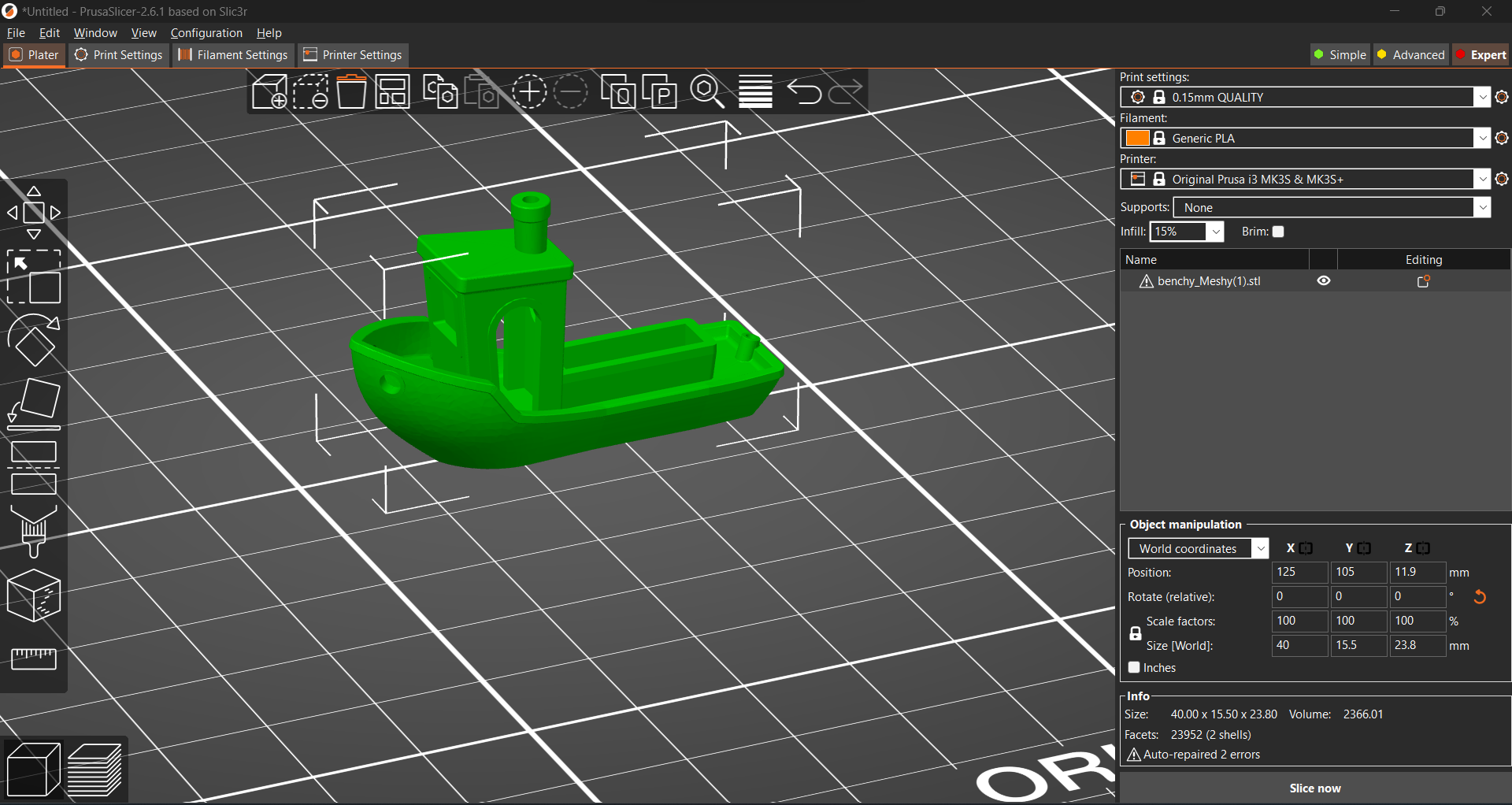Click the Add instance plus icon

(x=529, y=92)
